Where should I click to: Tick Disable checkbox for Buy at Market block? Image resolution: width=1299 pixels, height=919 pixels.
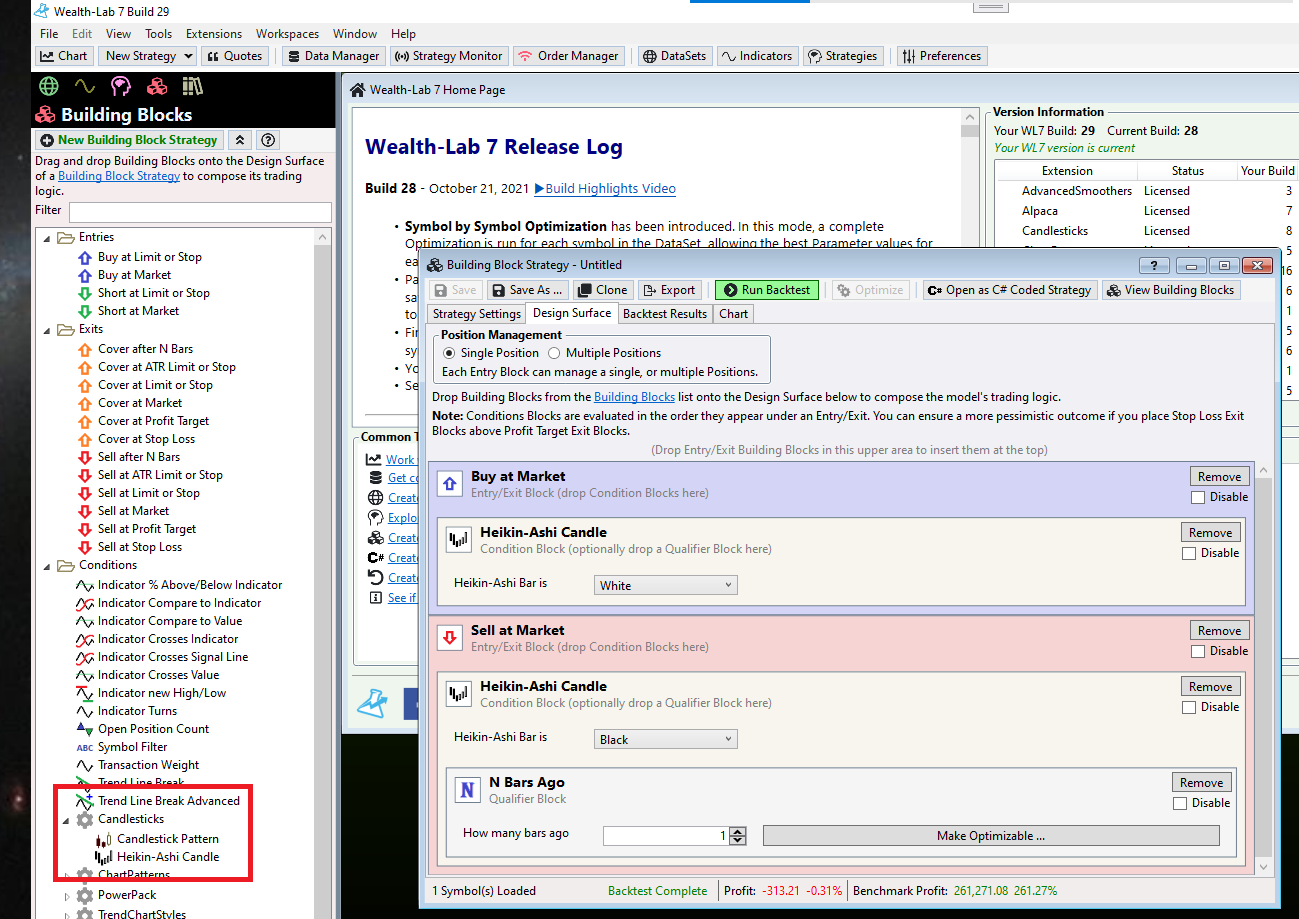pos(1198,497)
